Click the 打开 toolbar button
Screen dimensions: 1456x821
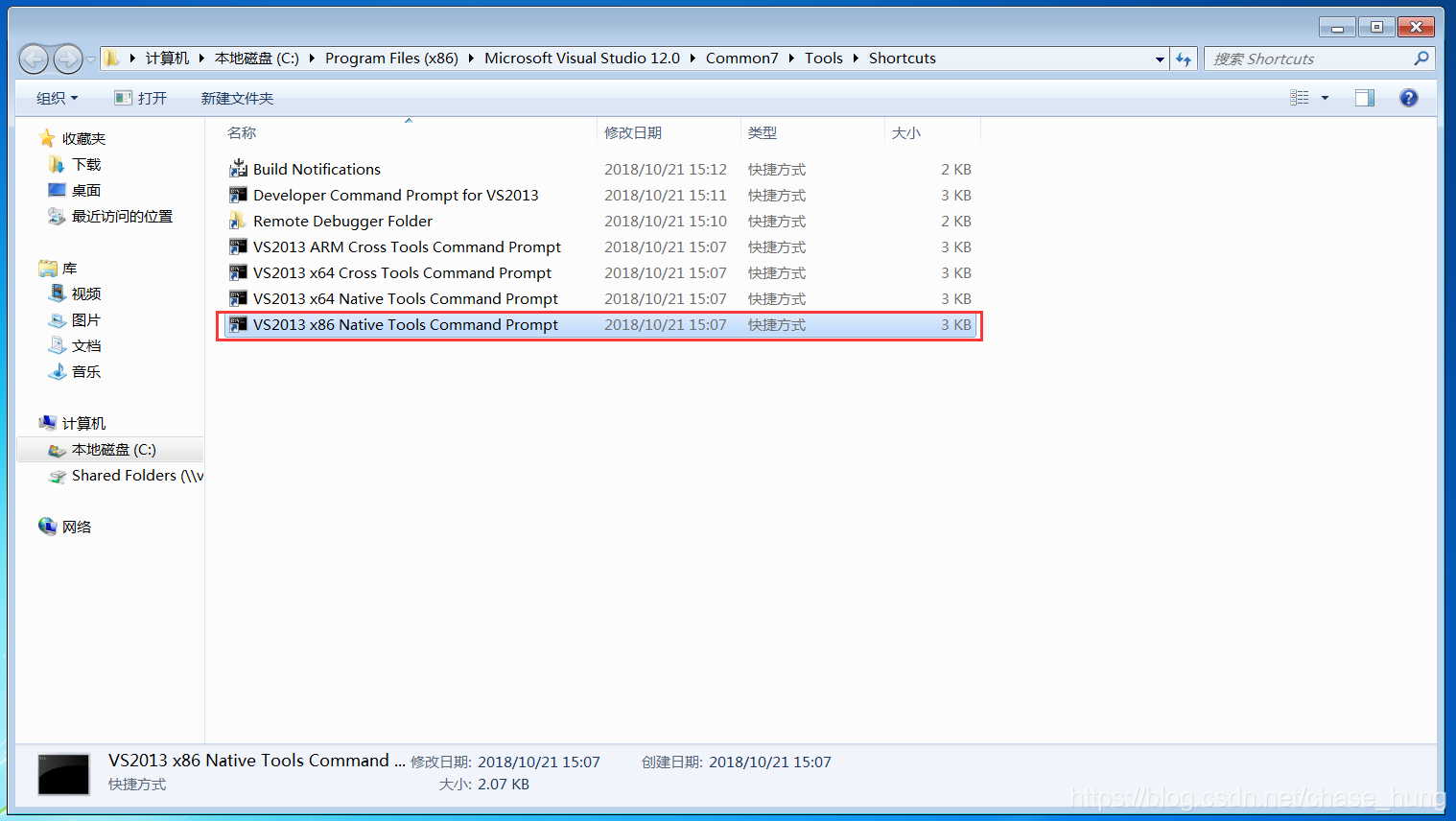click(x=140, y=98)
